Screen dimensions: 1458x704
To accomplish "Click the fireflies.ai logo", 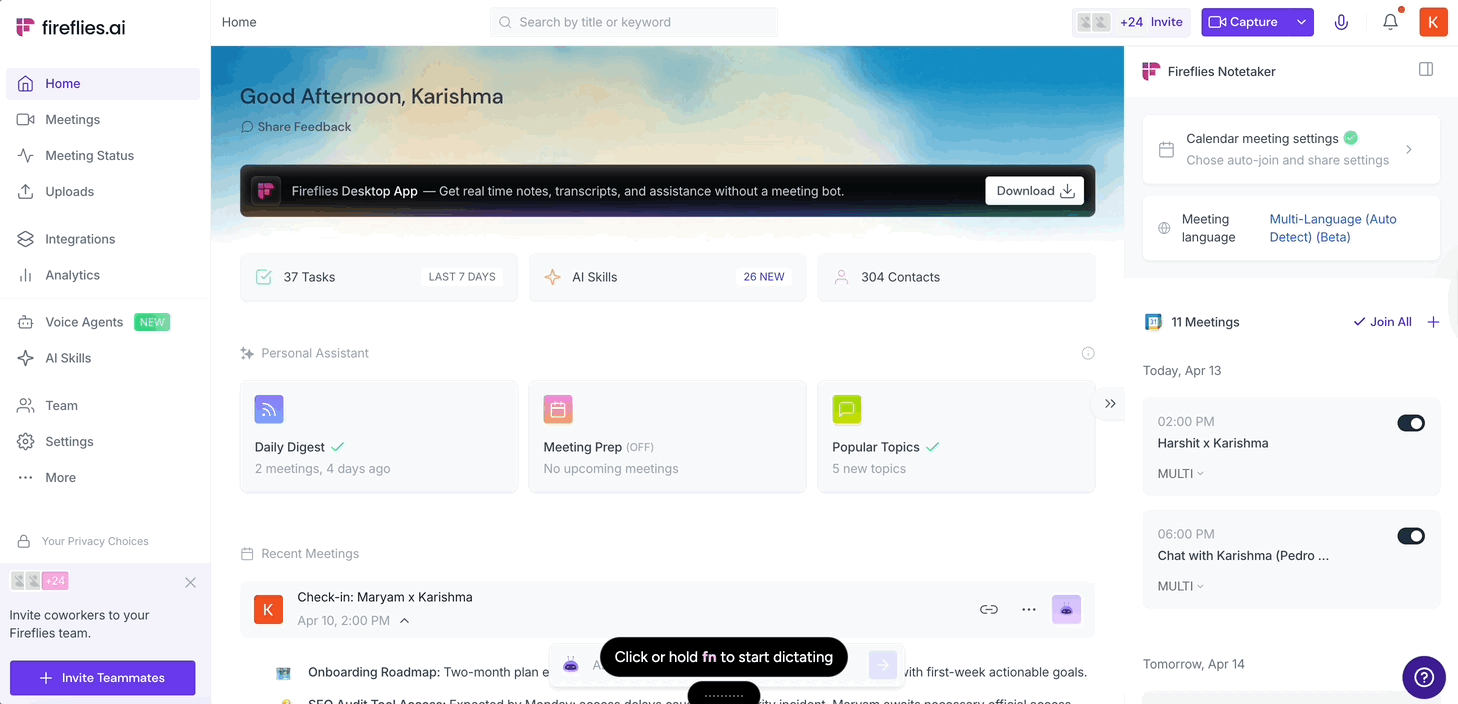I will (70, 27).
